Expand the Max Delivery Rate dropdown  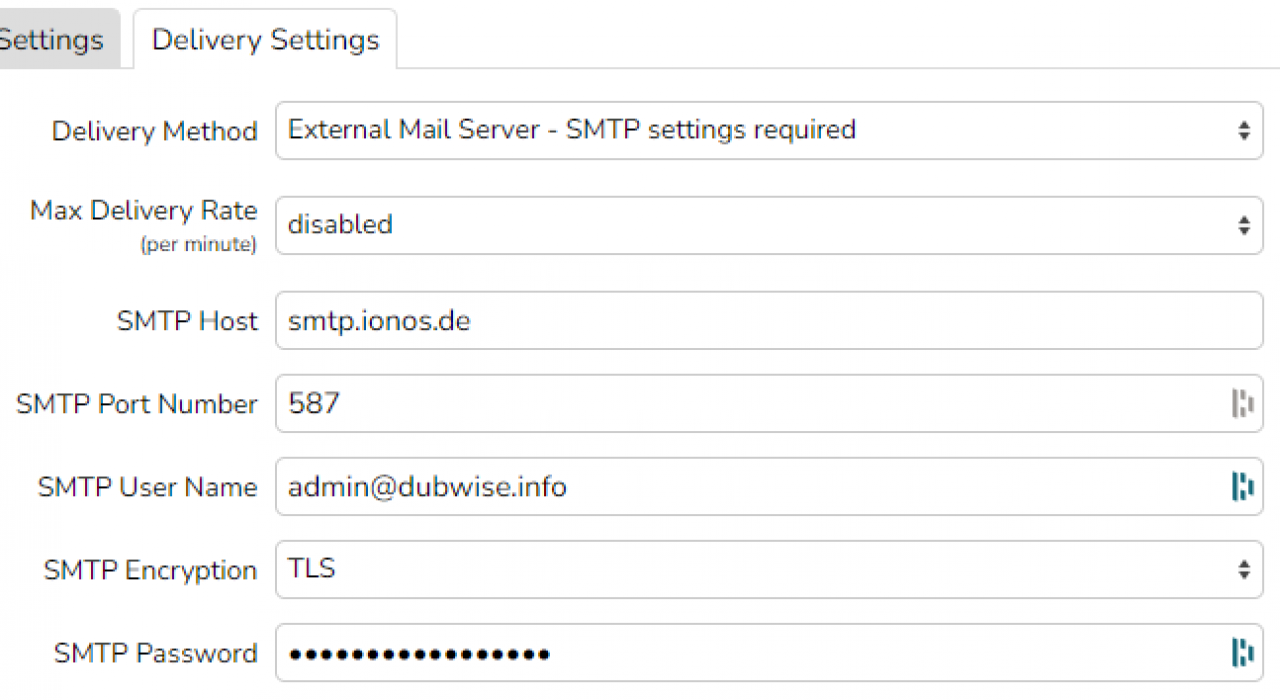(768, 225)
